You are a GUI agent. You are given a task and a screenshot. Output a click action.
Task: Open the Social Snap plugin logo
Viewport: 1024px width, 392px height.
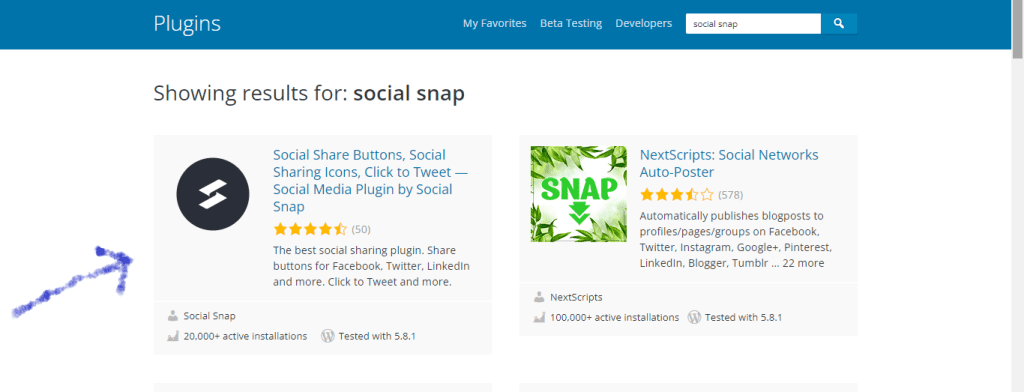pyautogui.click(x=213, y=193)
